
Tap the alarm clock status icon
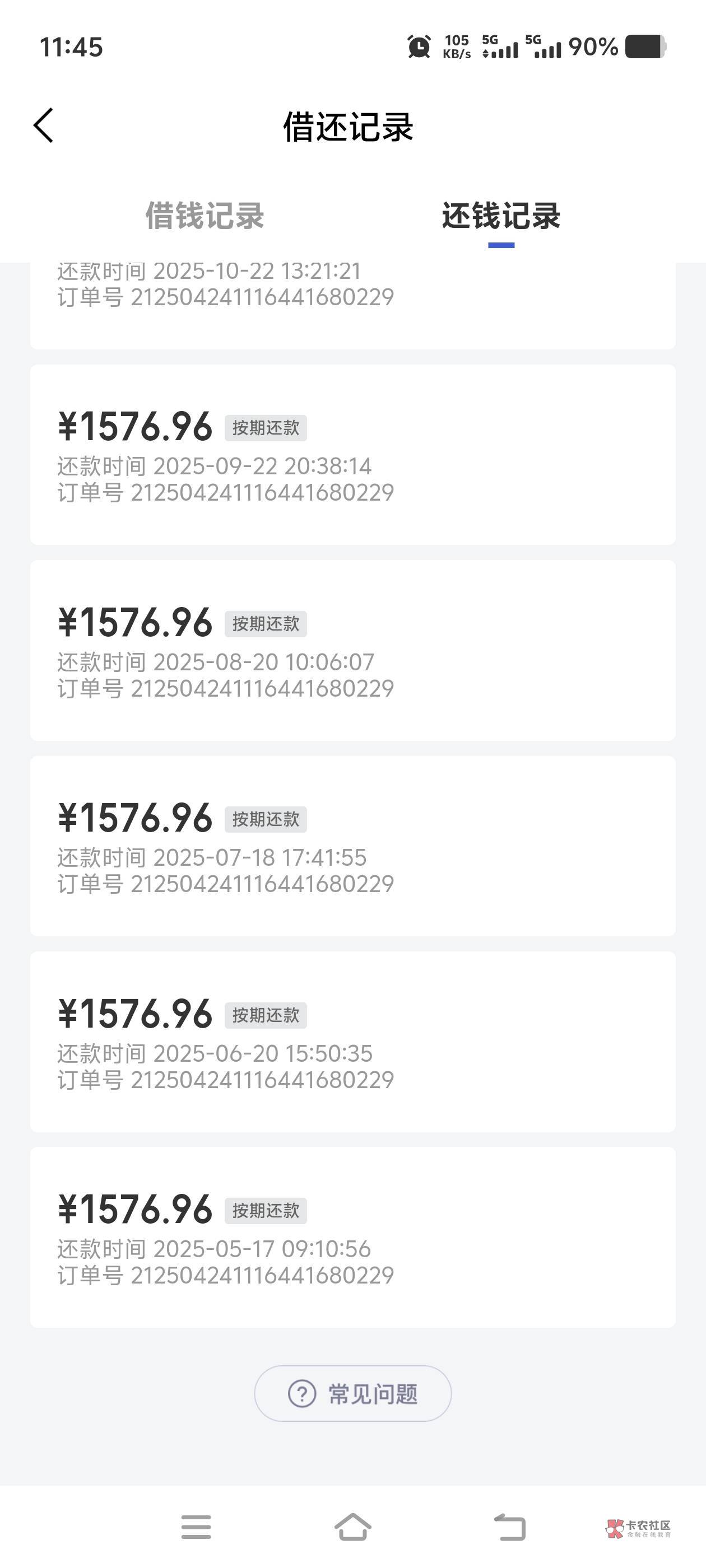coord(419,47)
